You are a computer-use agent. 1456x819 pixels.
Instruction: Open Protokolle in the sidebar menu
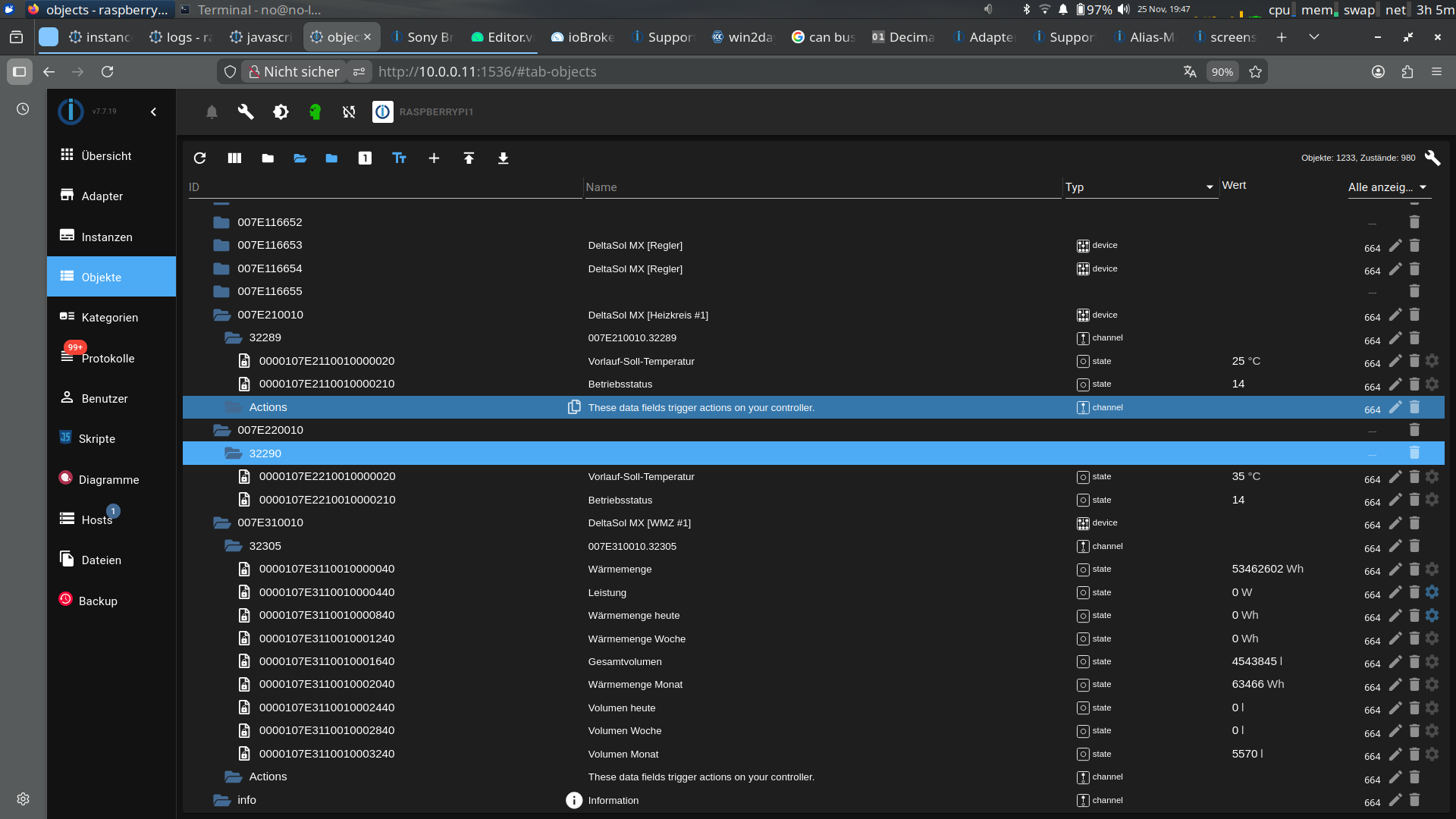click(108, 358)
